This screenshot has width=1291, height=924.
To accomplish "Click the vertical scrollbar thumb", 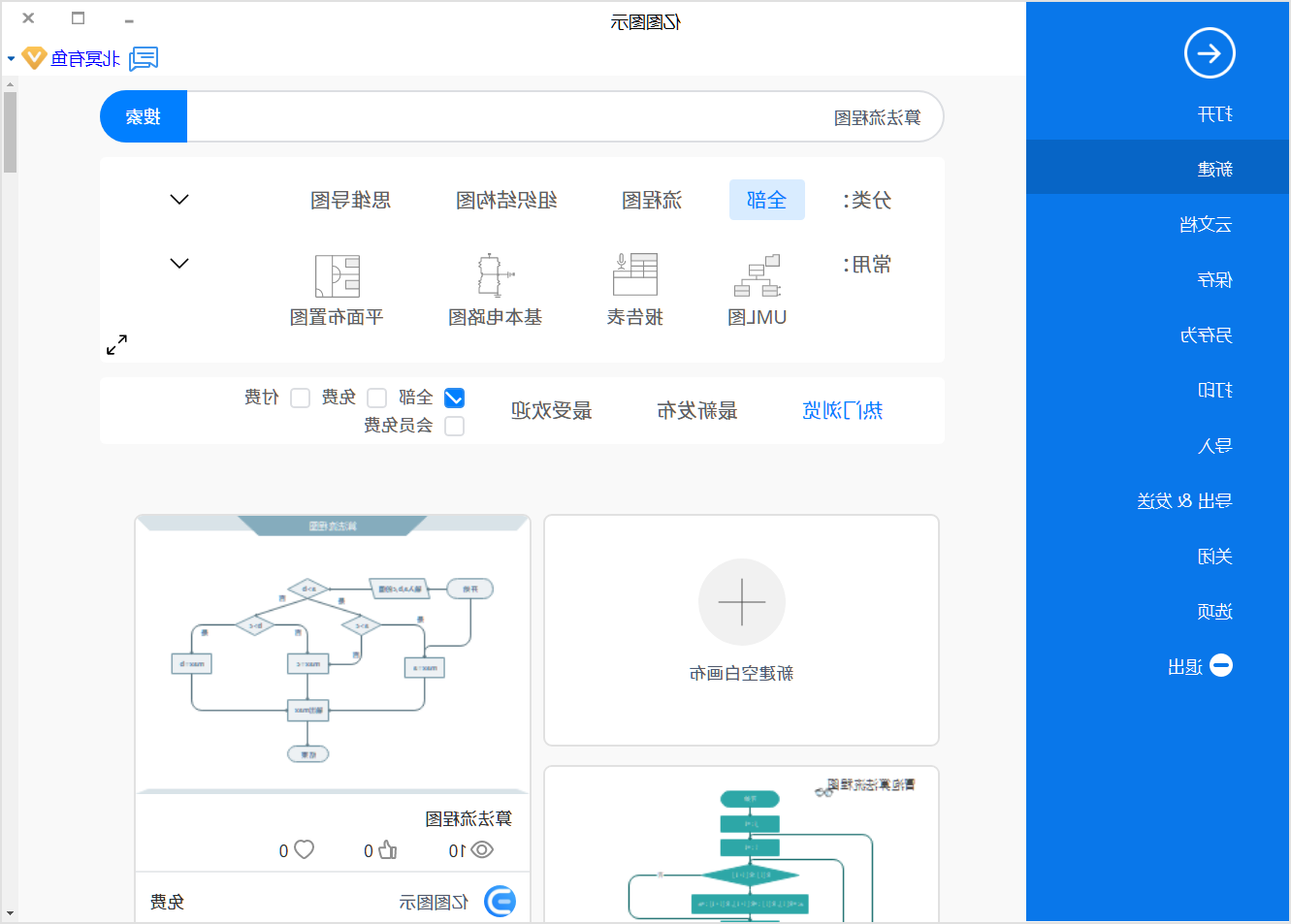I will [10, 133].
